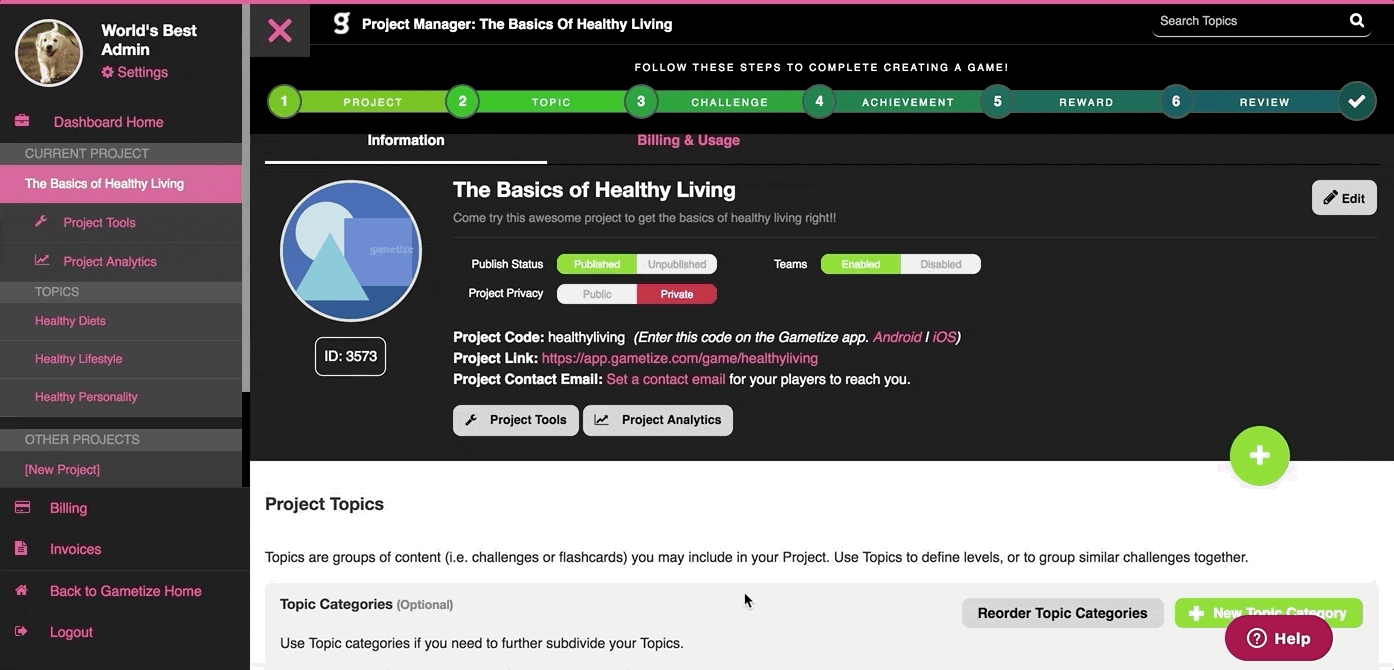1394x670 pixels.
Task: Click the wrench icon beside sidebar Project Tools
Action: tap(41, 221)
